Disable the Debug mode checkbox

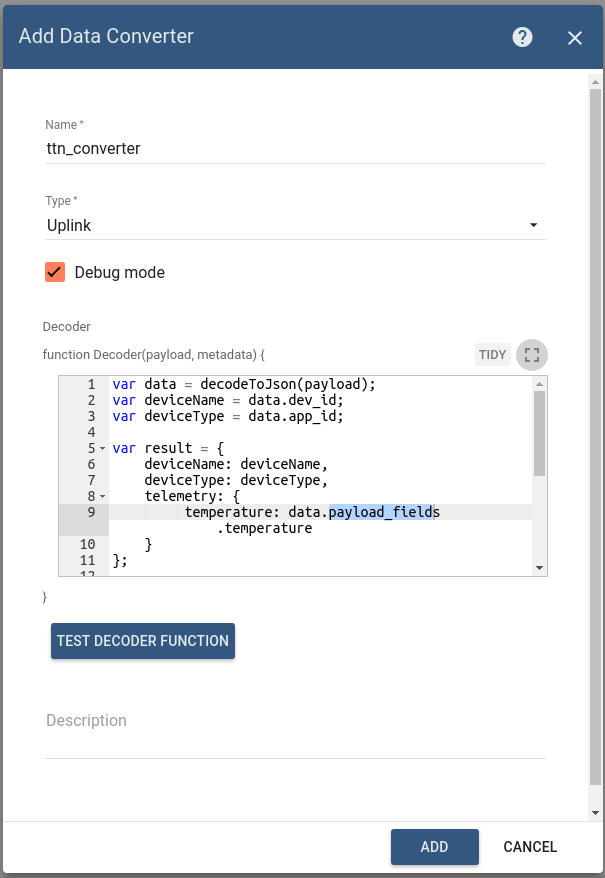point(55,272)
